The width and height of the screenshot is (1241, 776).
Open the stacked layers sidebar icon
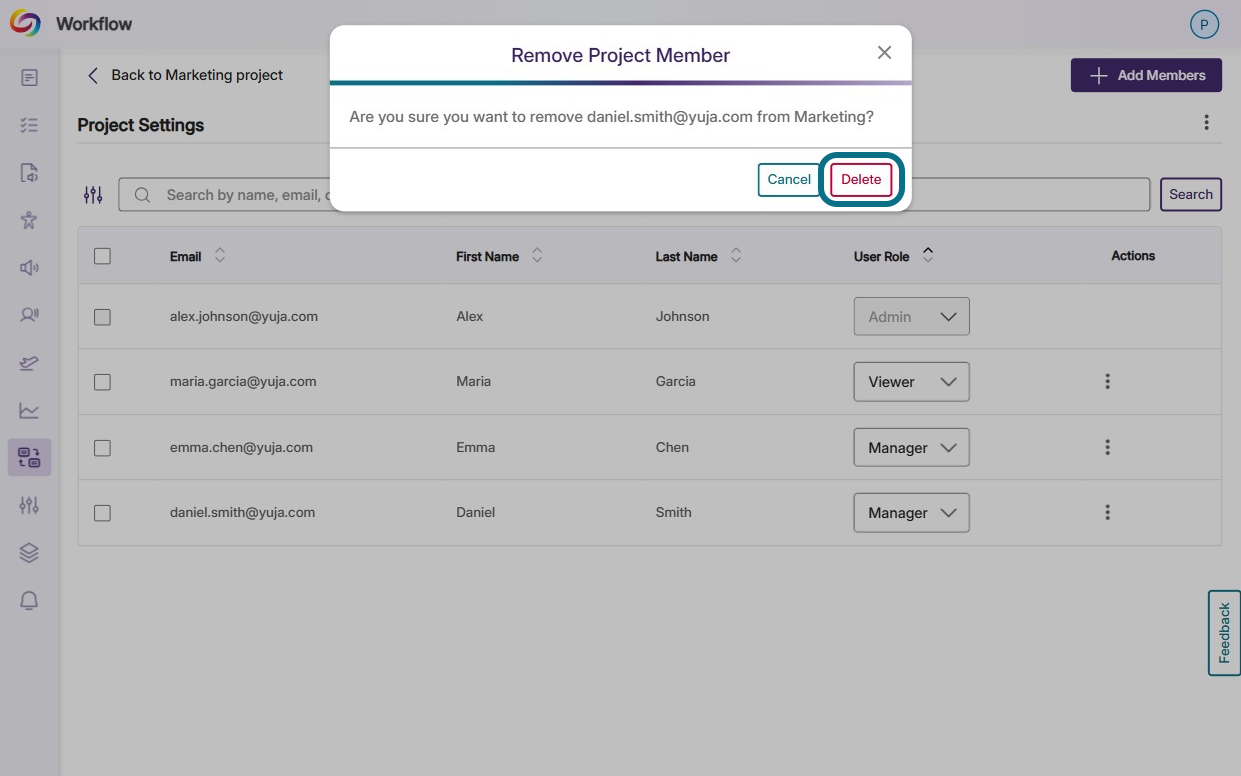pos(29,553)
